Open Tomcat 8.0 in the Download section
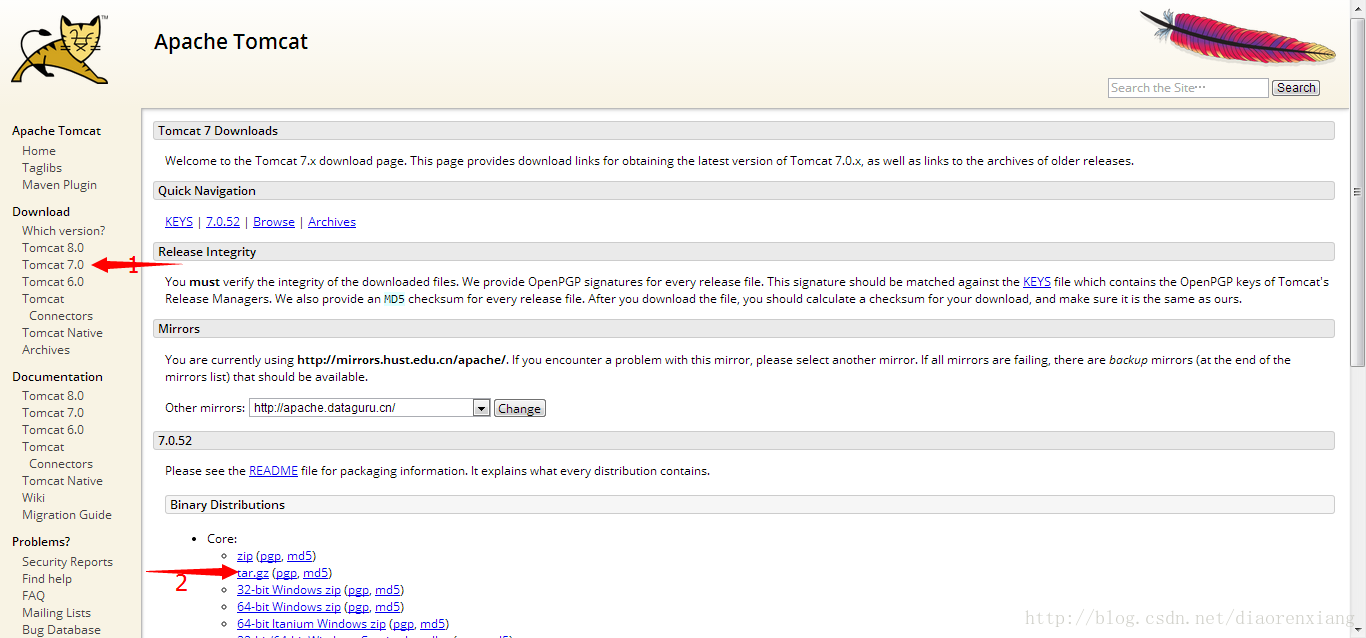The height and width of the screenshot is (638, 1366). point(53,248)
